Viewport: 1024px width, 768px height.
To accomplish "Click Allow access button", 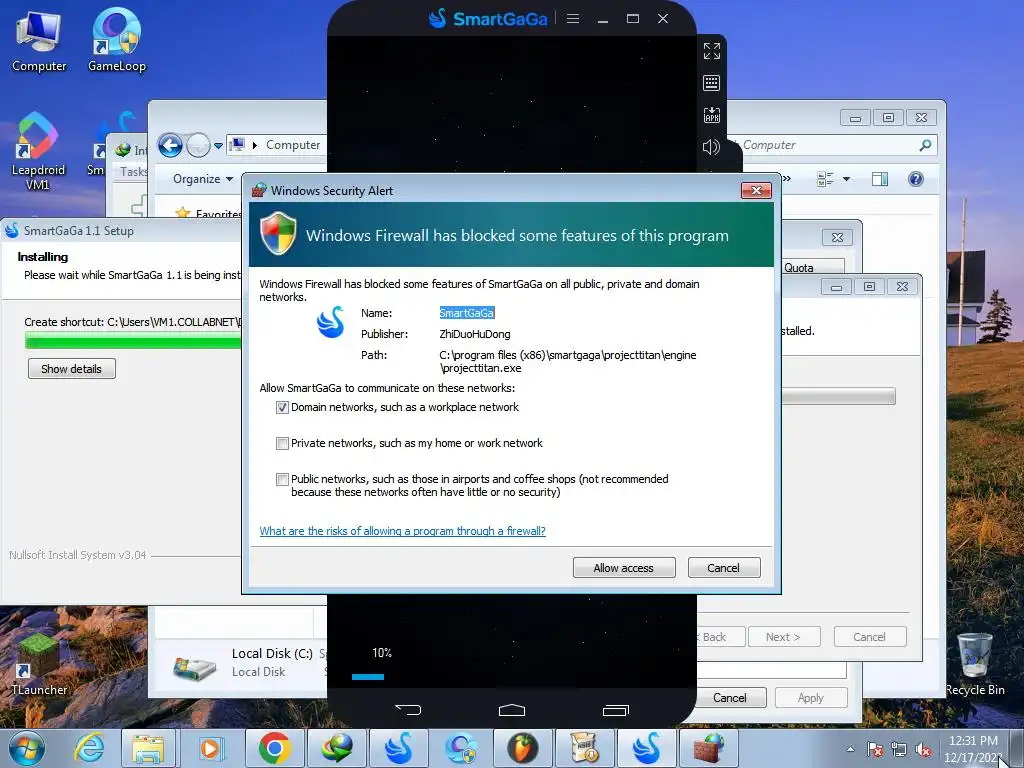I will (x=624, y=568).
